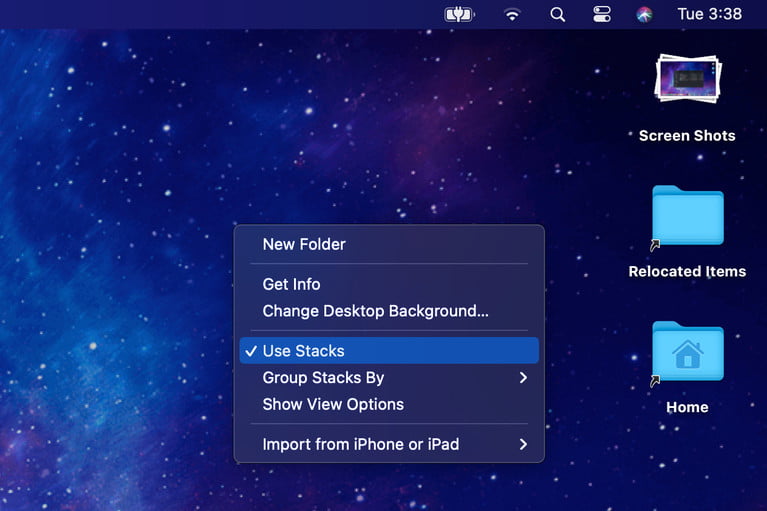Disable the checked Use Stacks option
This screenshot has height=511, width=767.
coord(303,351)
